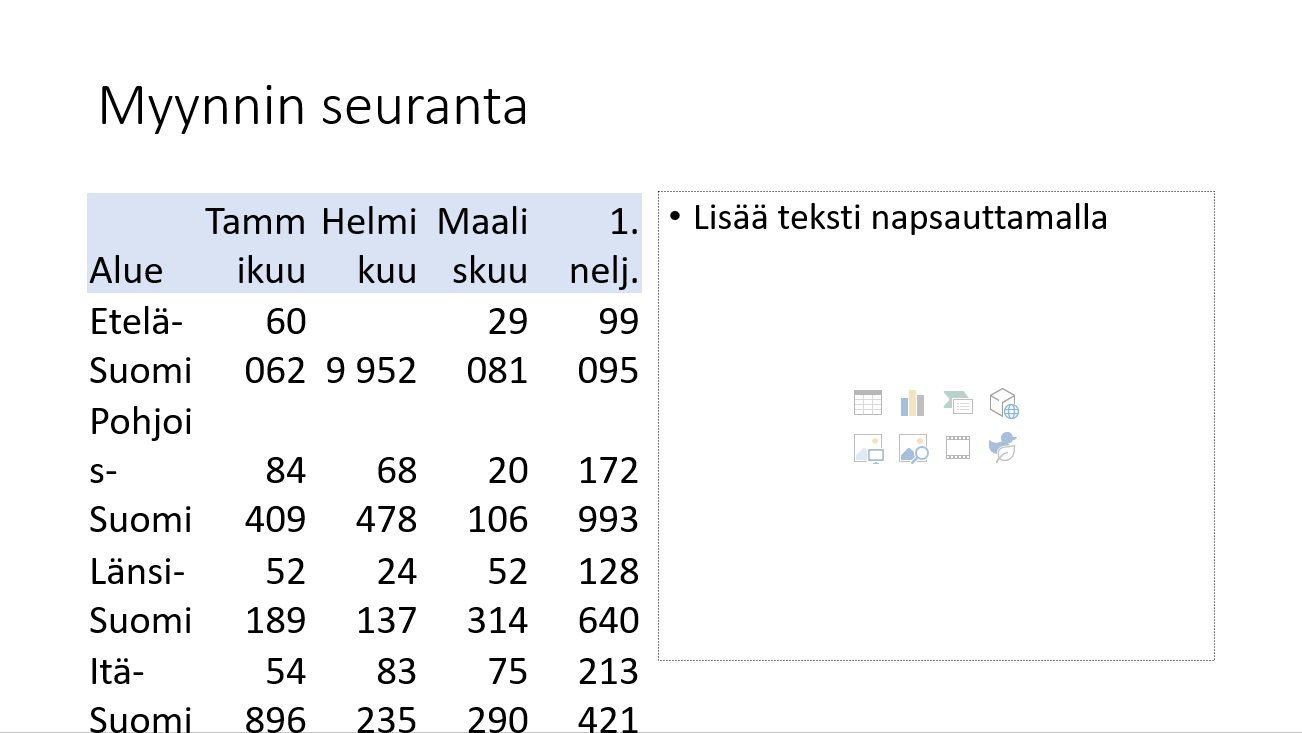The image size is (1302, 733).
Task: Click the '24 137' Helmikuu value cell
Action: (366, 595)
